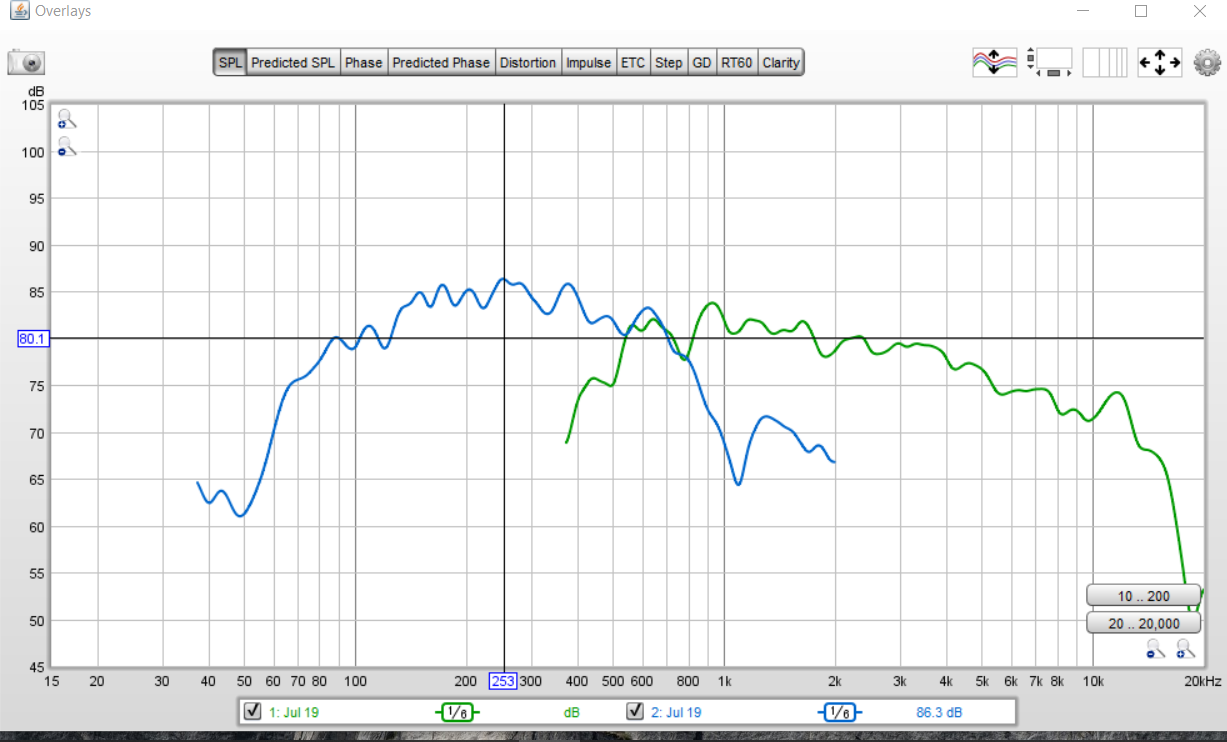
Task: Switch to the Step tab
Action: [x=669, y=62]
